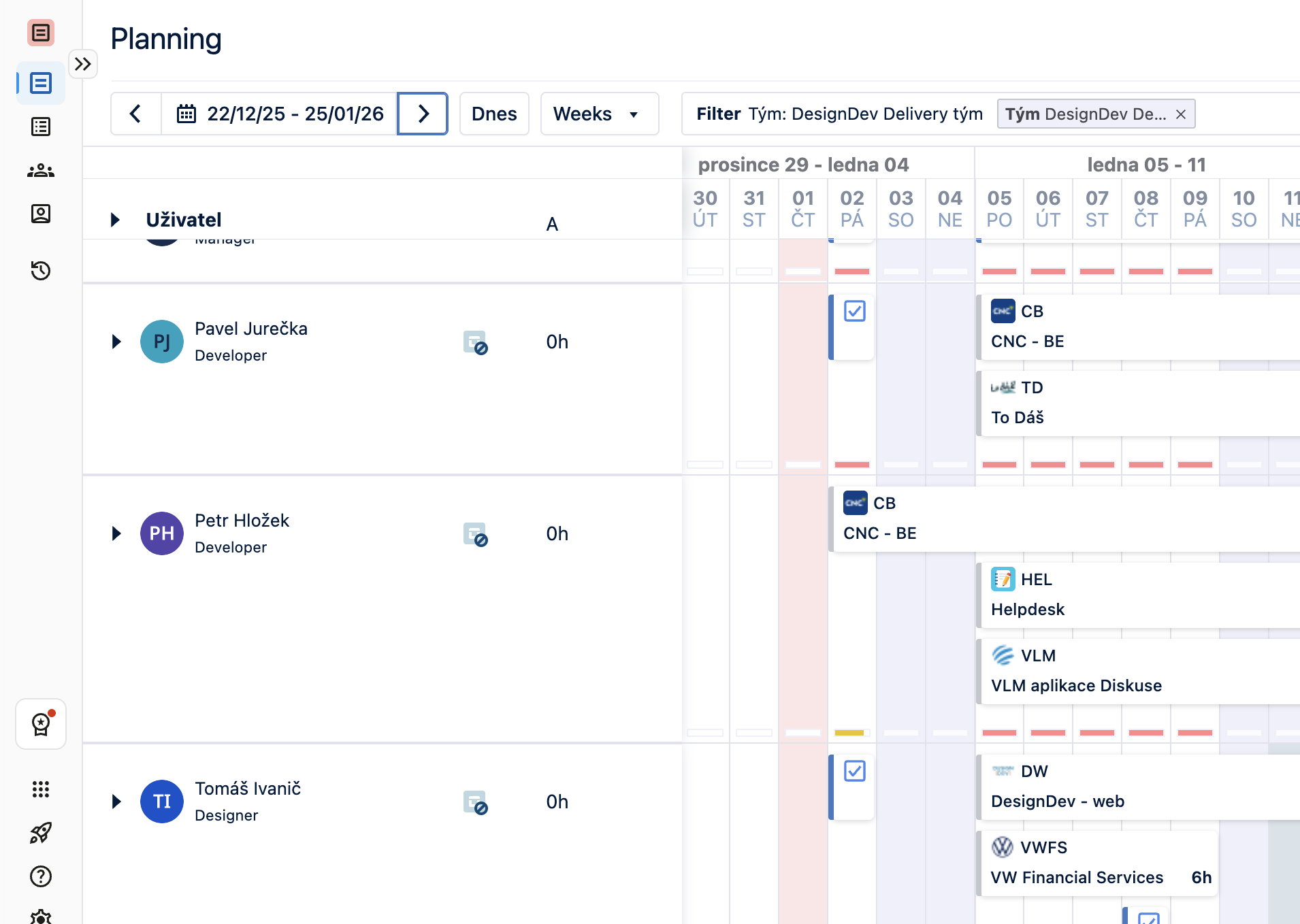
Task: Open the user profile card icon in sidebar
Action: click(41, 214)
